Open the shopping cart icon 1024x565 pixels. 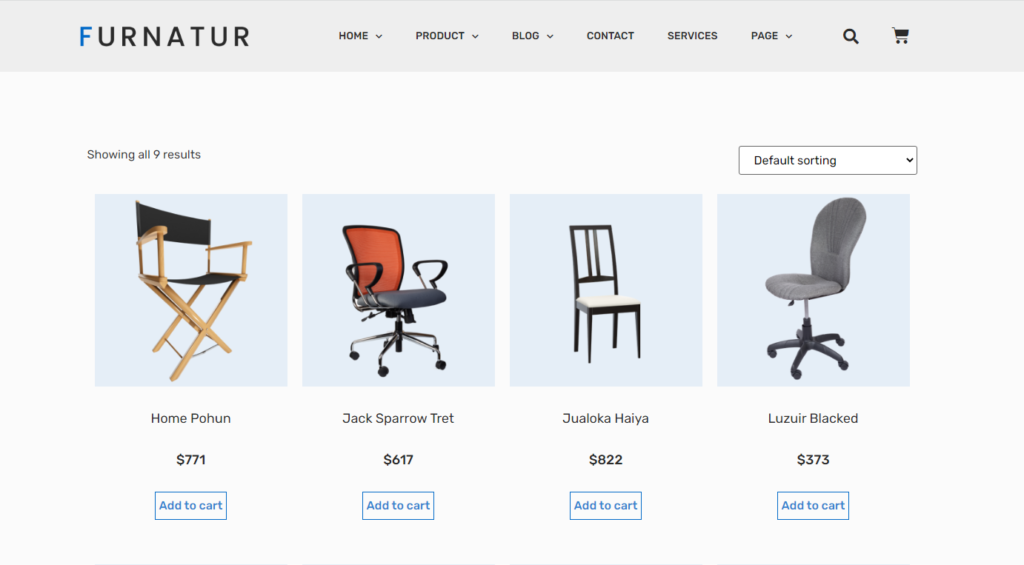[x=901, y=35]
